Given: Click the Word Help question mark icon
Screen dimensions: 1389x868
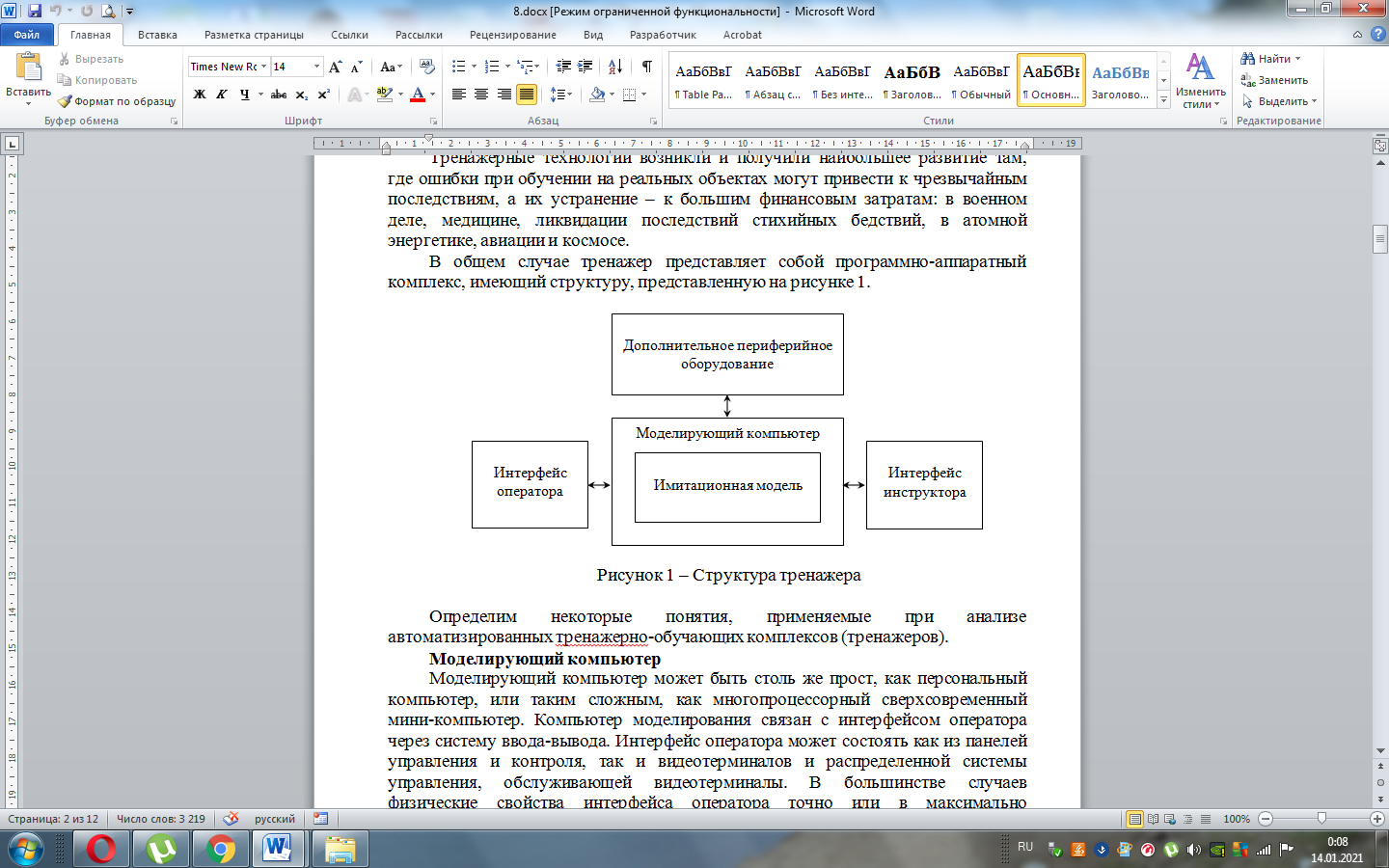Looking at the screenshot, I should (1377, 35).
